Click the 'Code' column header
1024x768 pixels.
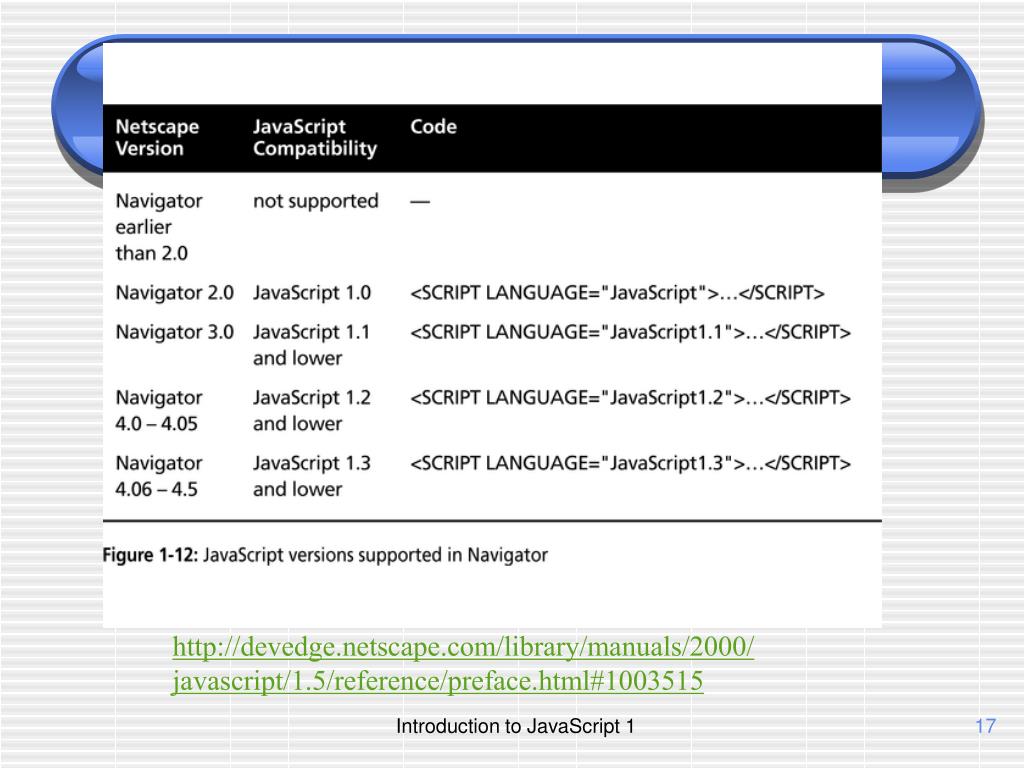(x=434, y=126)
